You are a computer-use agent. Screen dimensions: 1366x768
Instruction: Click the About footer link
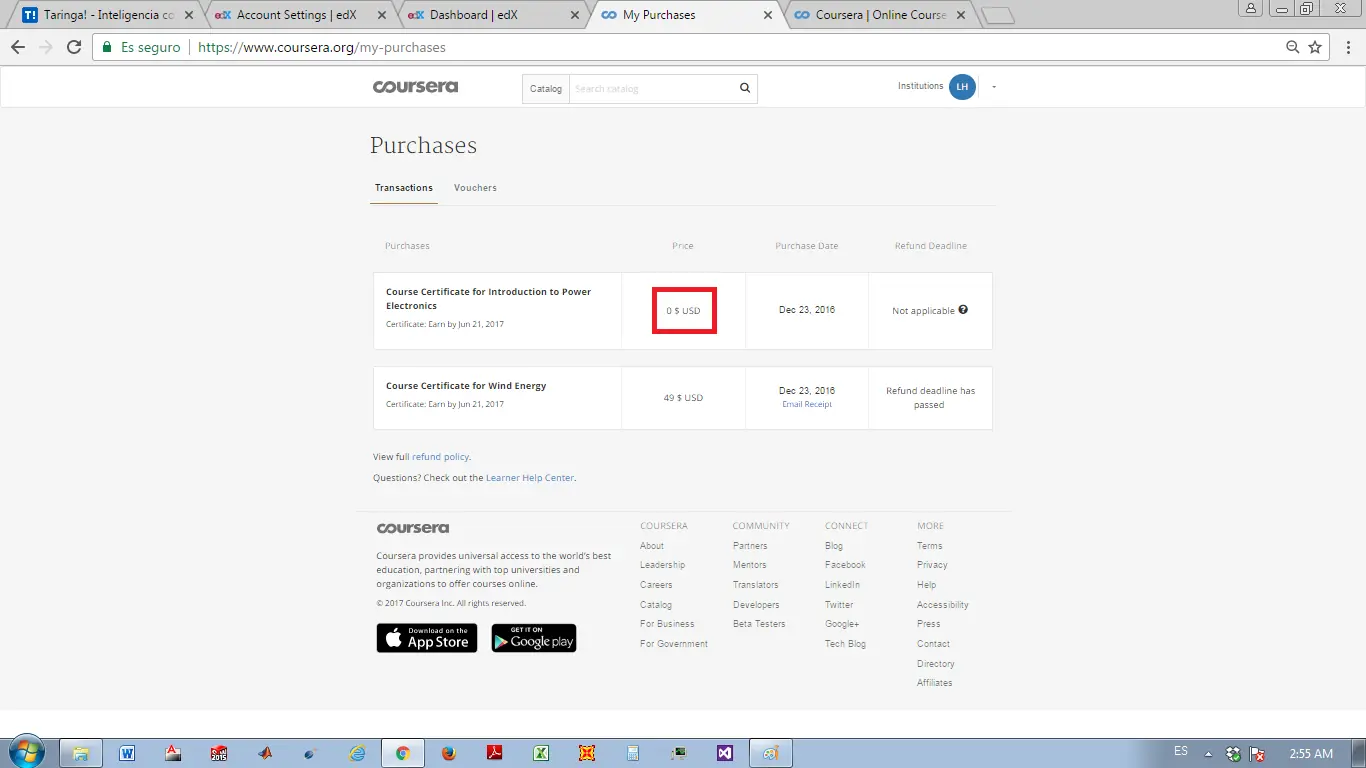[x=652, y=546]
